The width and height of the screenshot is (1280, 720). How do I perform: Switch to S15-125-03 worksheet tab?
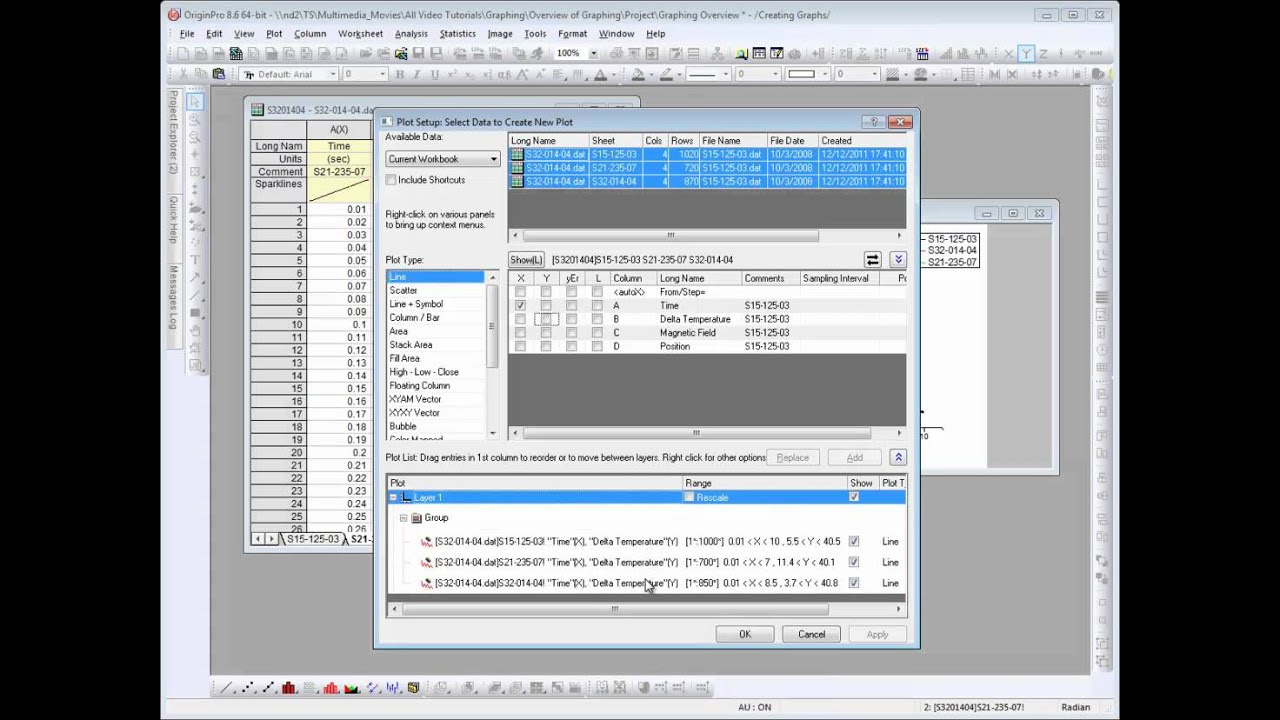click(x=312, y=539)
